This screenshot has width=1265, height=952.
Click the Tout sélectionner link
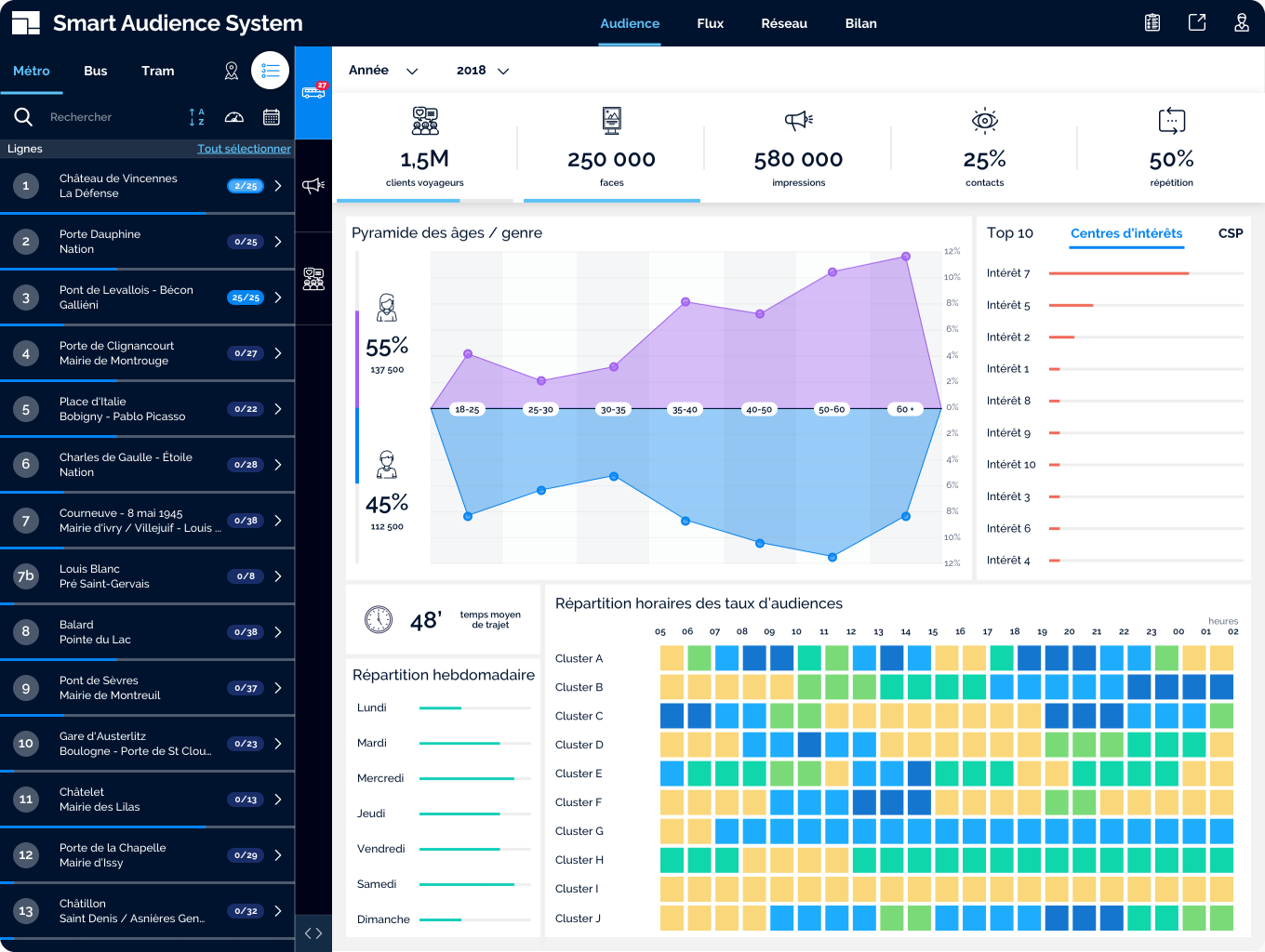pyautogui.click(x=244, y=149)
